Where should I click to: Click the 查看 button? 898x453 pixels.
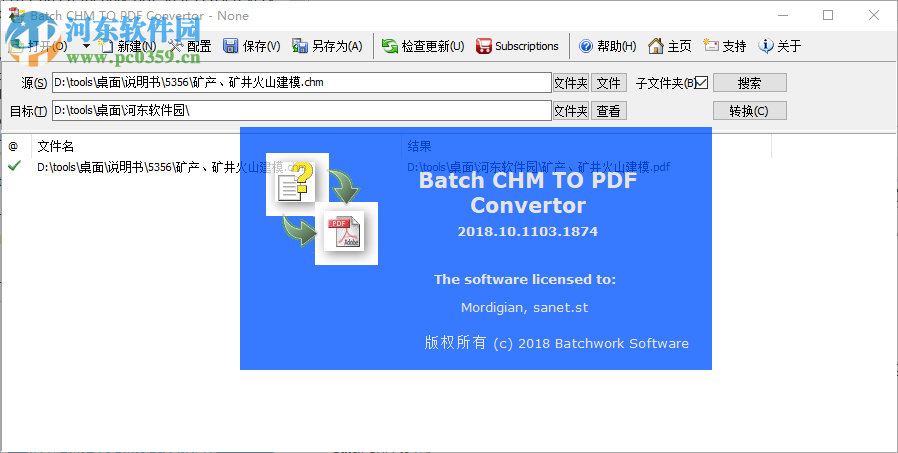click(x=608, y=111)
